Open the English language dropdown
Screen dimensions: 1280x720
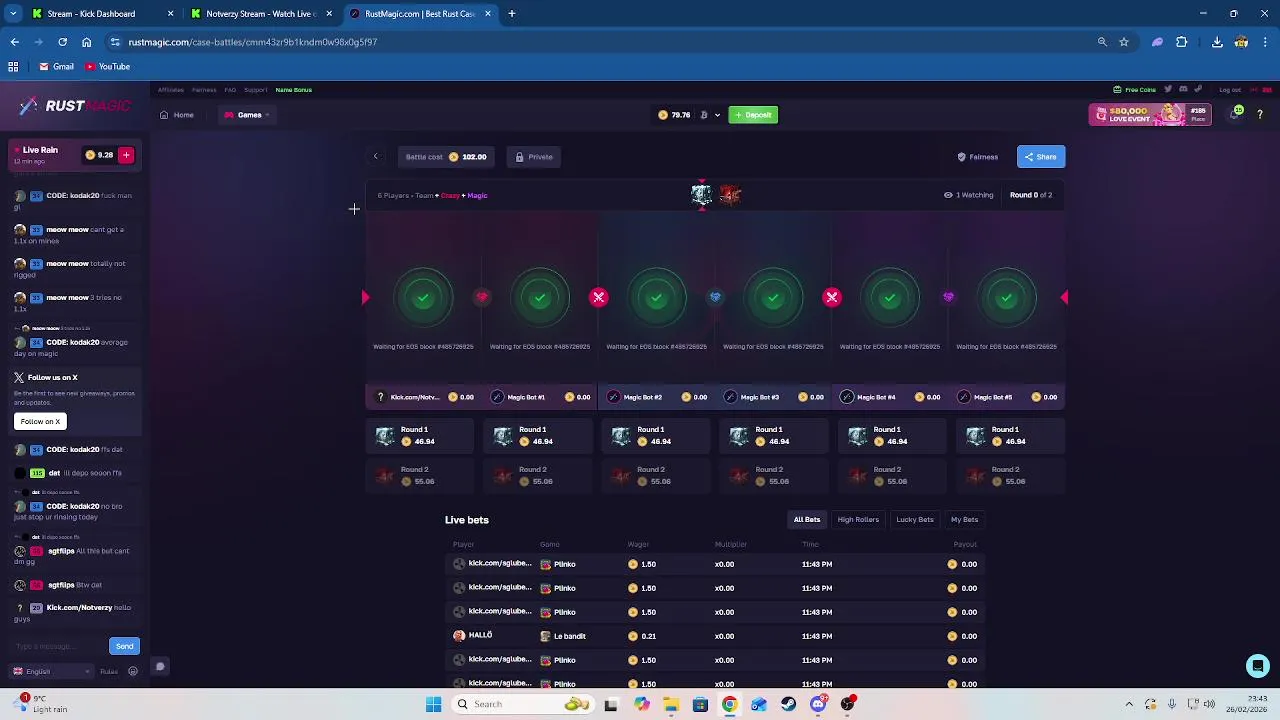[51, 672]
